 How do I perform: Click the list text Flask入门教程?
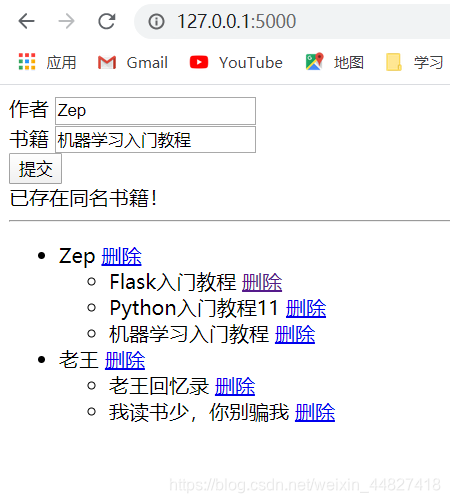point(173,282)
